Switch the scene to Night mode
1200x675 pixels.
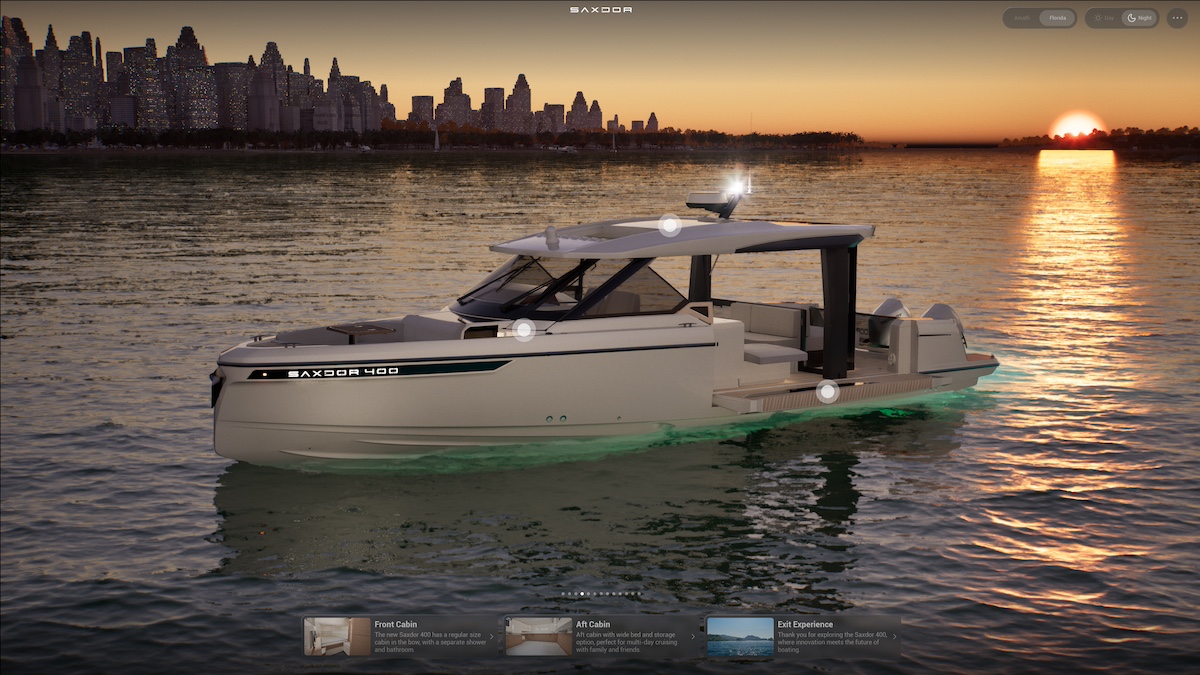1139,18
